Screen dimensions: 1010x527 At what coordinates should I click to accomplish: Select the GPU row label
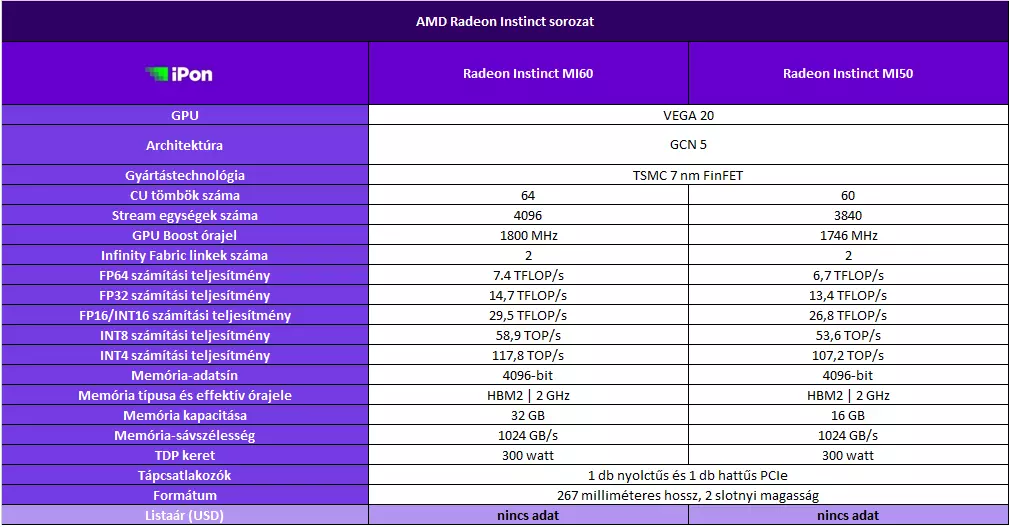(185, 115)
